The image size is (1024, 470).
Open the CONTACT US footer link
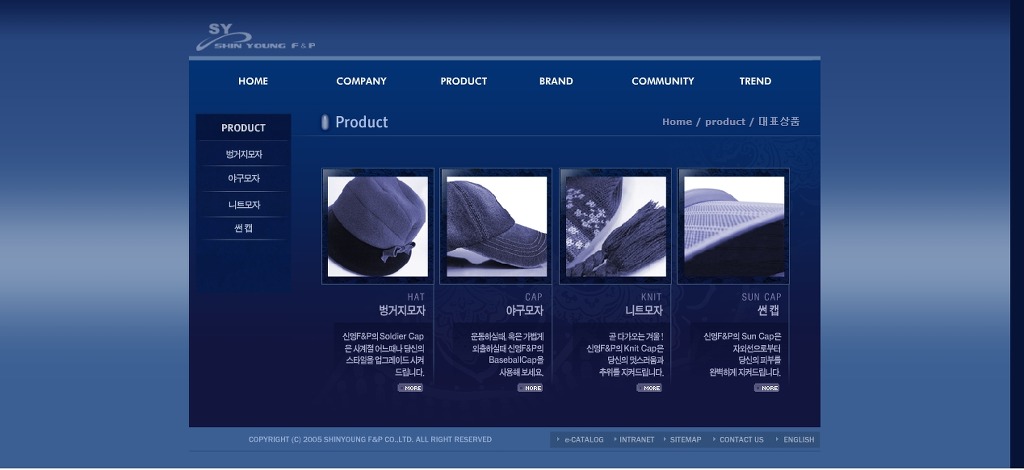tap(741, 439)
